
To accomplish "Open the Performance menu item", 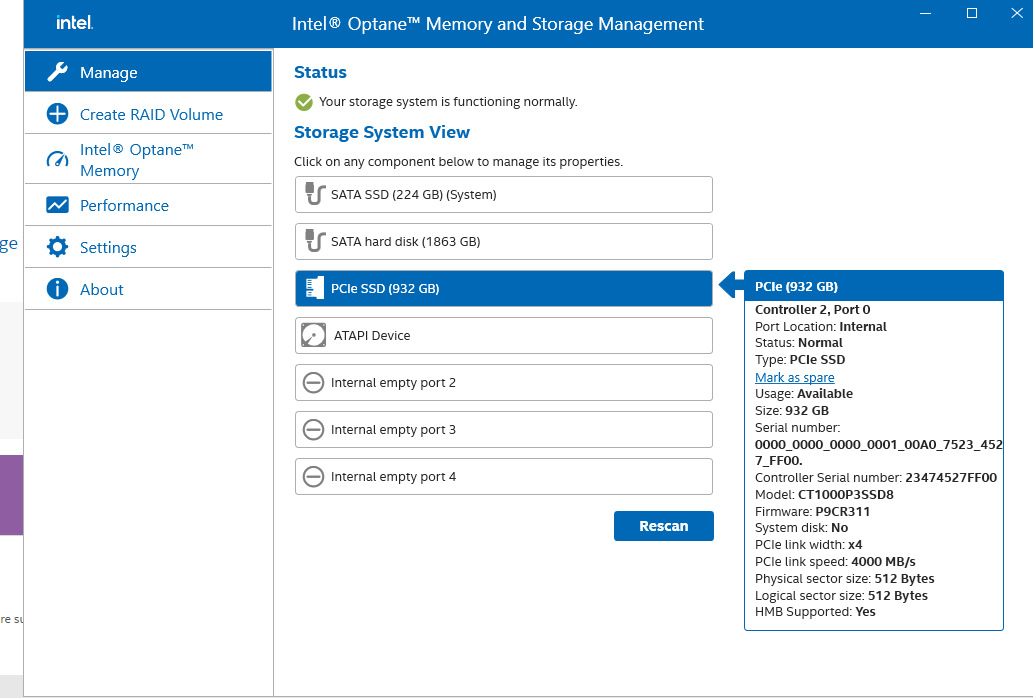I will (x=124, y=205).
